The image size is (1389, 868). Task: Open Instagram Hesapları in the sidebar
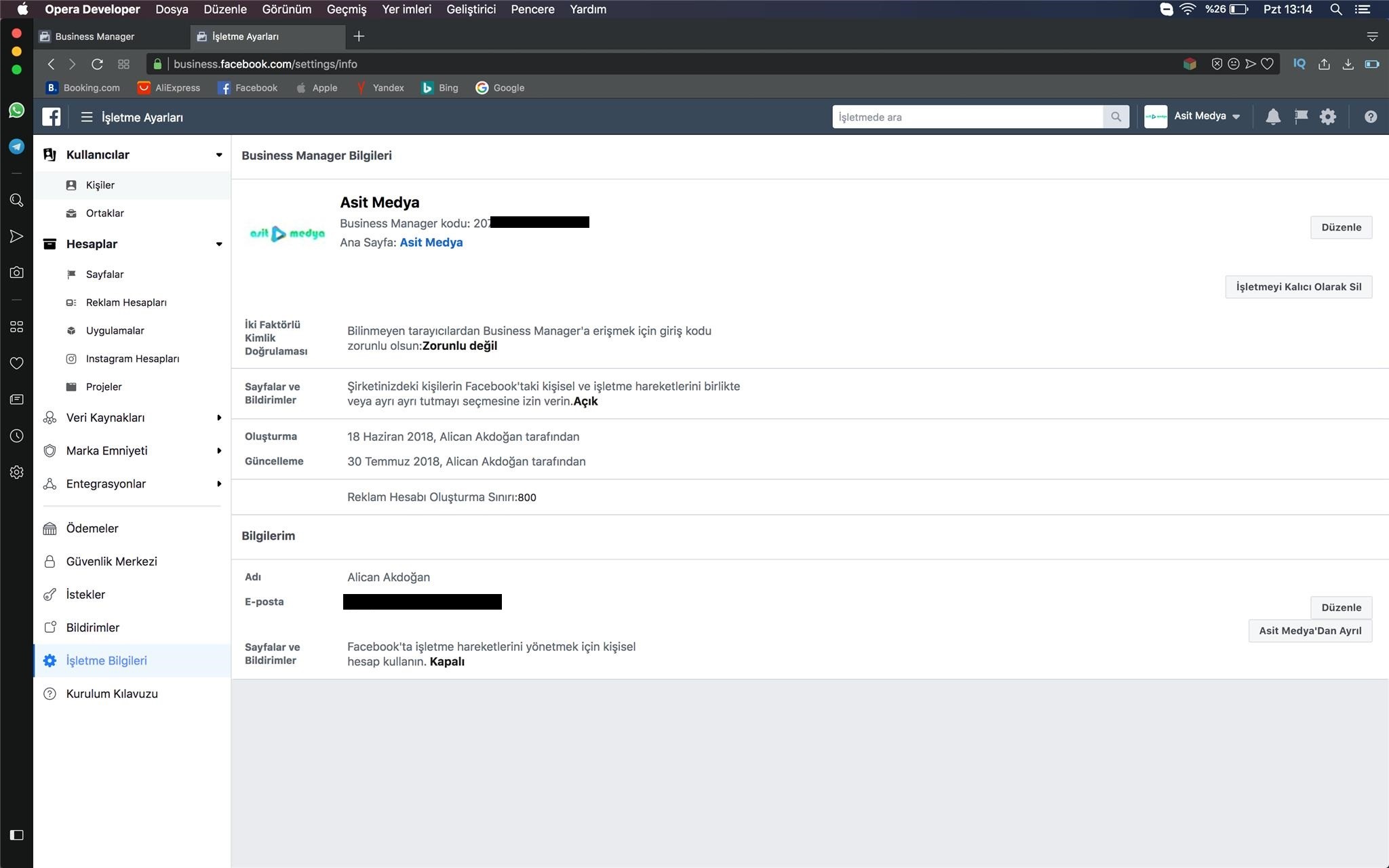coord(133,359)
